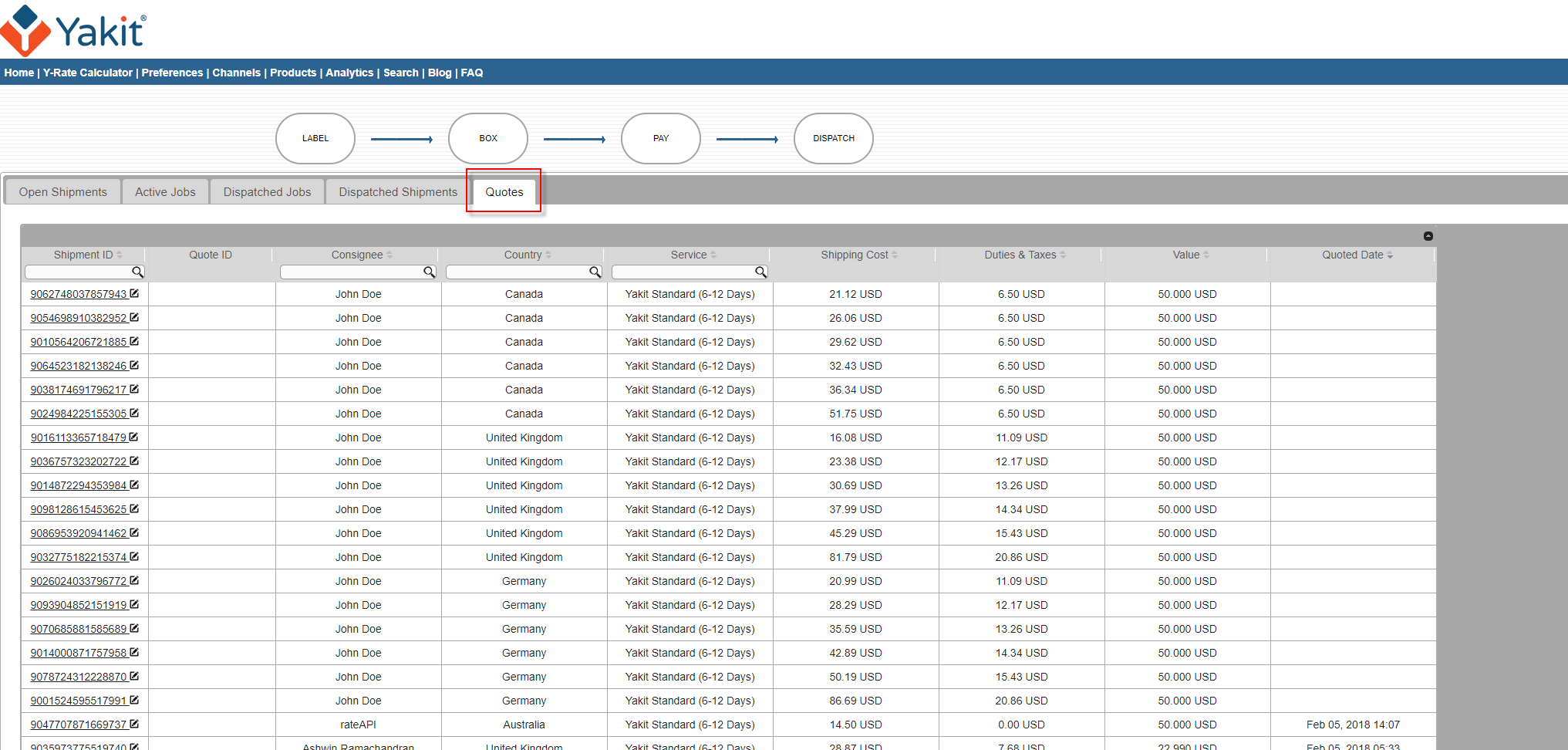Click search magnifier in Consignee filter
This screenshot has height=750, width=1568.
click(x=429, y=272)
